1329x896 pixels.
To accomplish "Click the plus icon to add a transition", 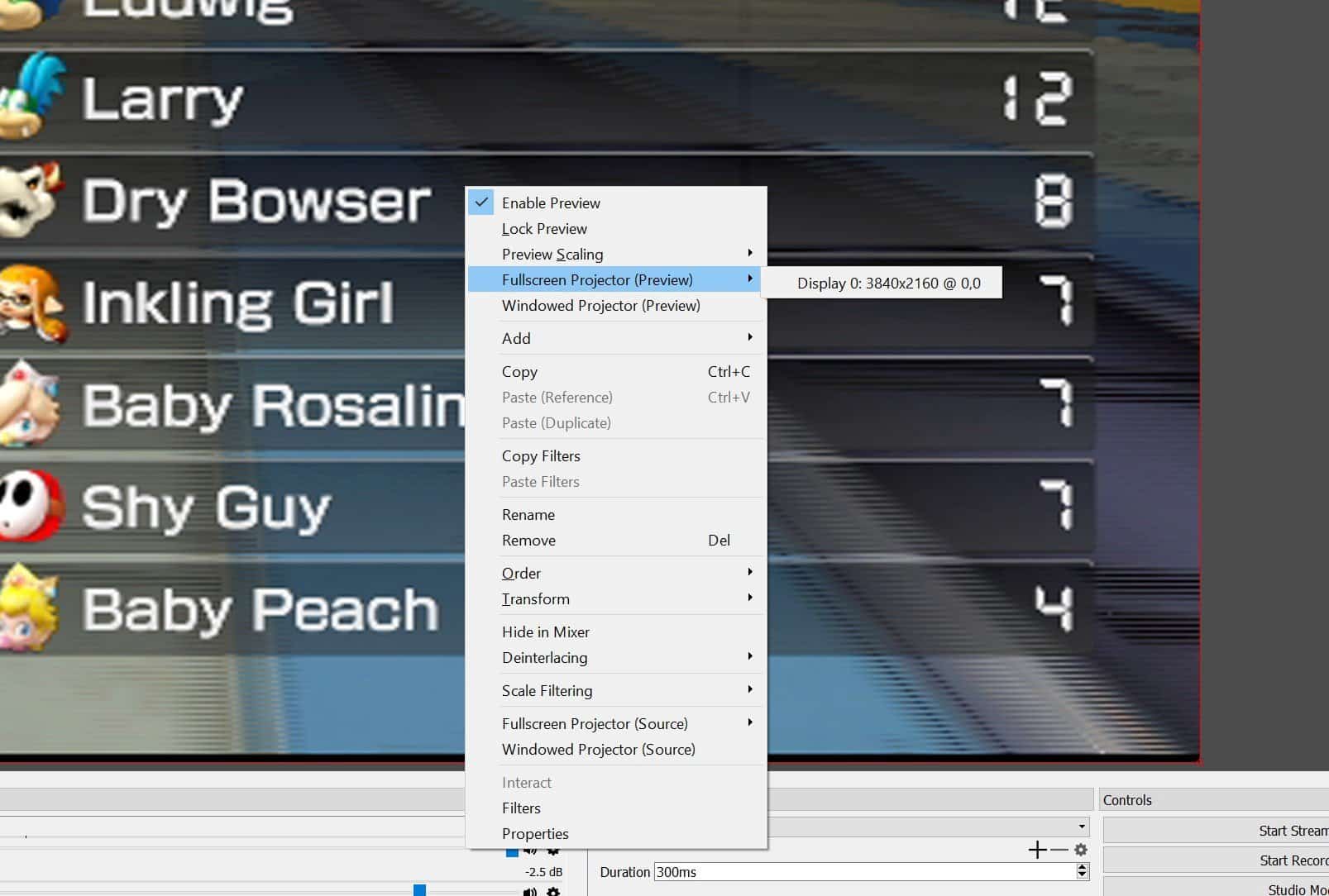I will [x=1036, y=850].
